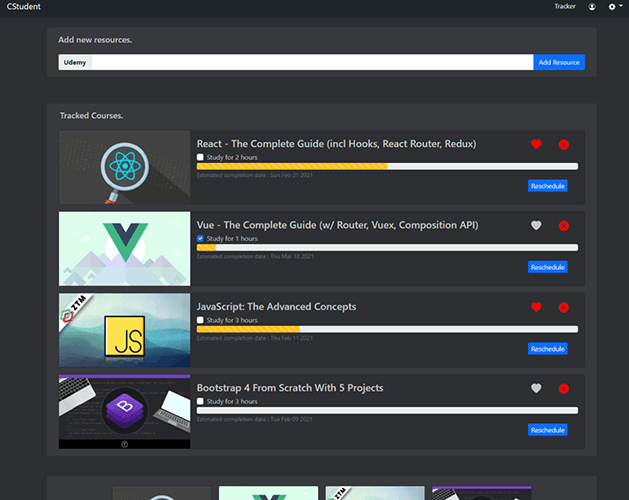Click the JavaScript course progress bar
Screen dimensions: 629x500
pos(387,329)
